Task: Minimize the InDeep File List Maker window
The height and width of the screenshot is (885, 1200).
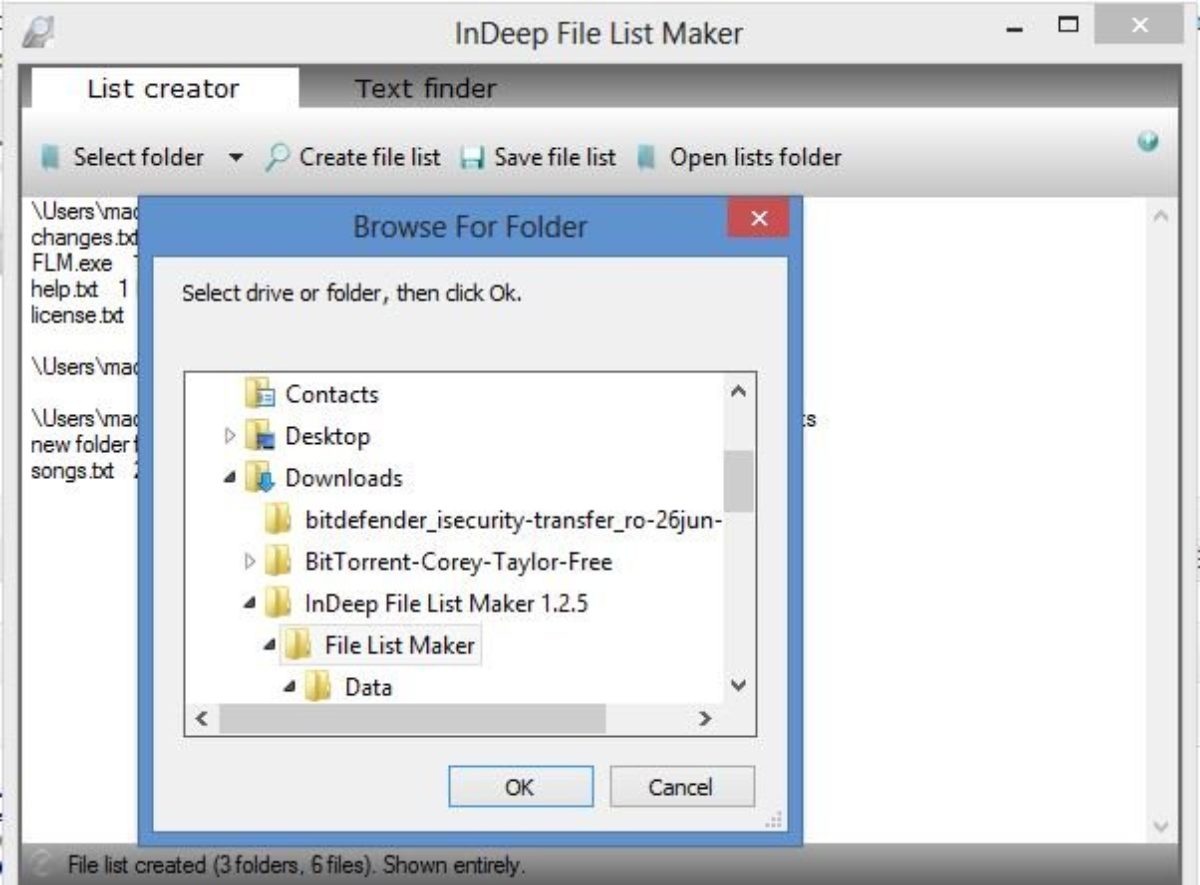Action: coord(1016,30)
